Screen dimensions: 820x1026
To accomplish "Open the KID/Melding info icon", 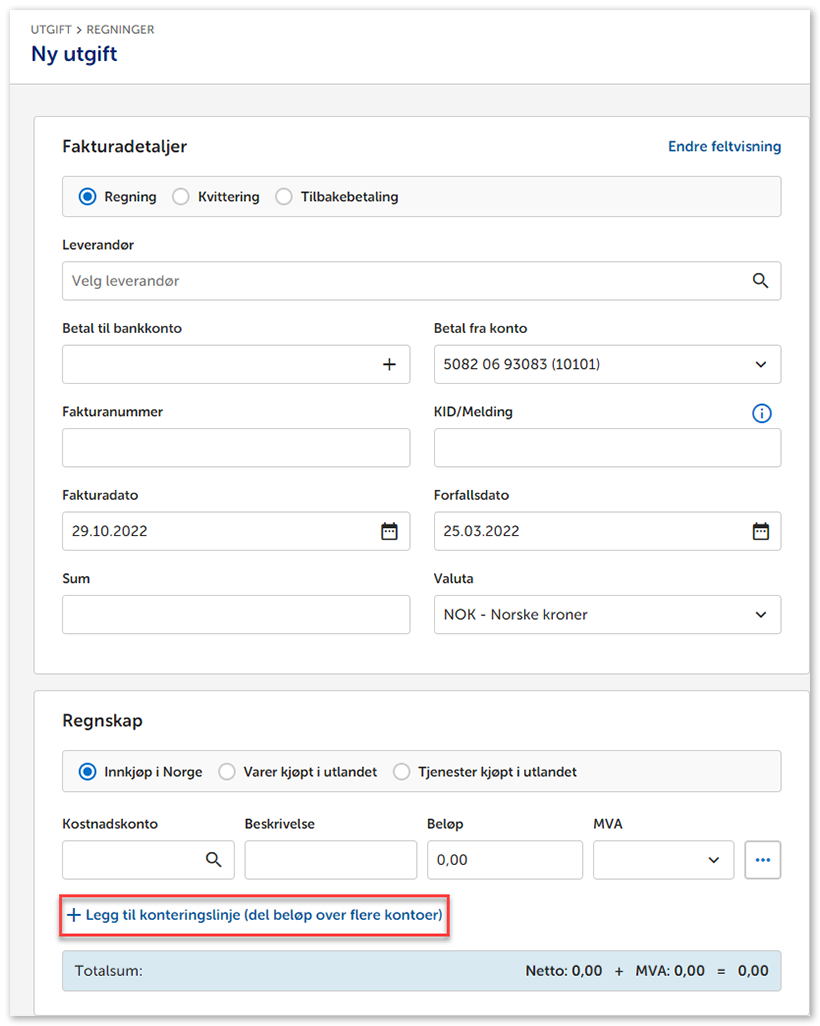I will point(761,413).
